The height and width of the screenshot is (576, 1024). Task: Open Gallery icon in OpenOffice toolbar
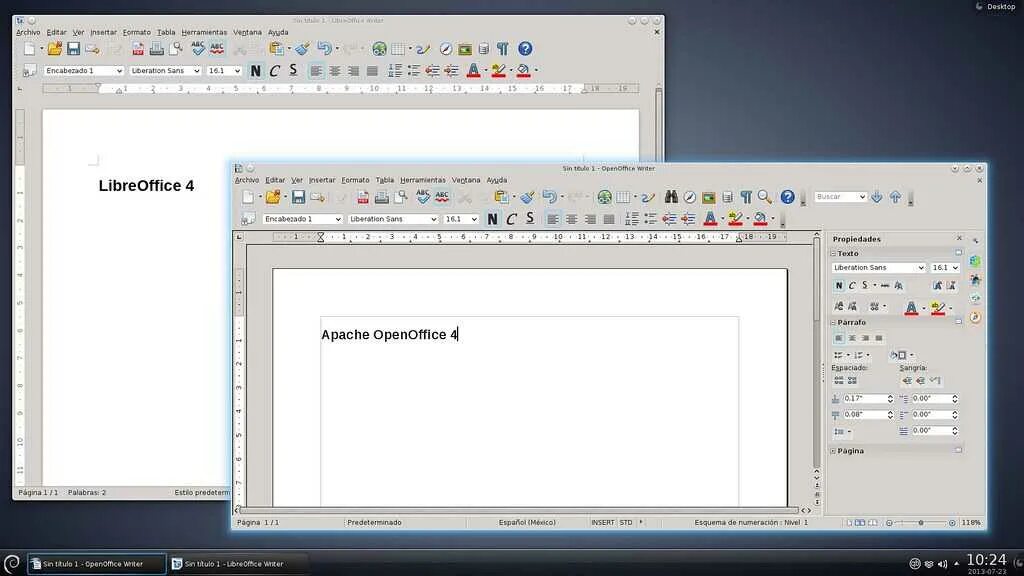click(x=709, y=197)
